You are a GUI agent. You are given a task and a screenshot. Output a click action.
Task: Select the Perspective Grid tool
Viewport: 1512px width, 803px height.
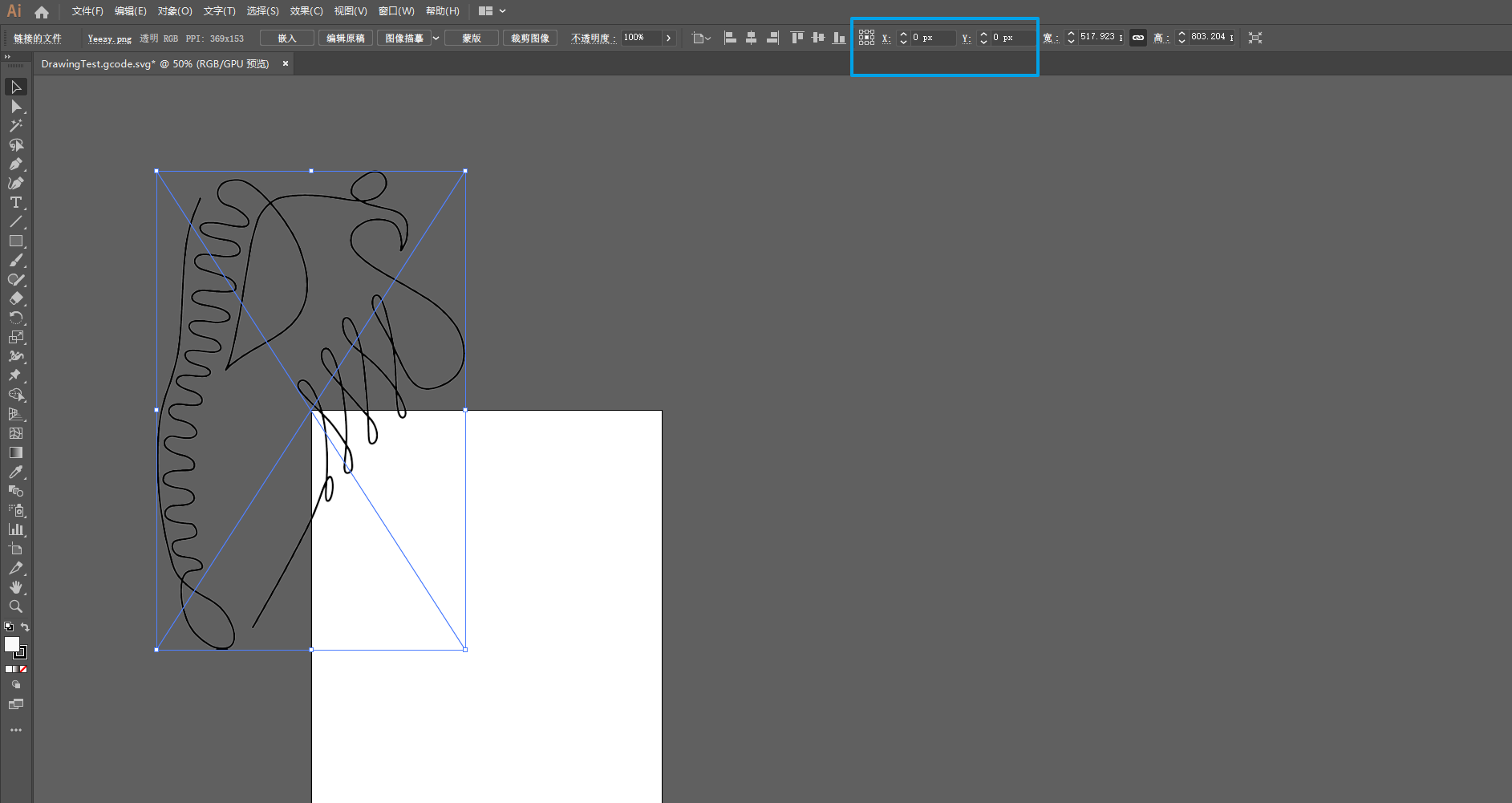[x=16, y=414]
